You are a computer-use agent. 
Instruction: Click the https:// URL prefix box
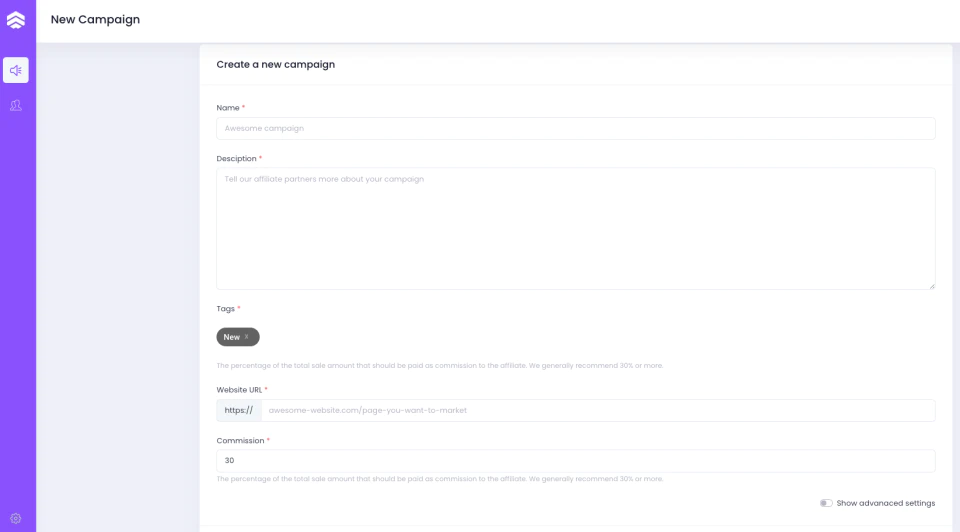(239, 411)
